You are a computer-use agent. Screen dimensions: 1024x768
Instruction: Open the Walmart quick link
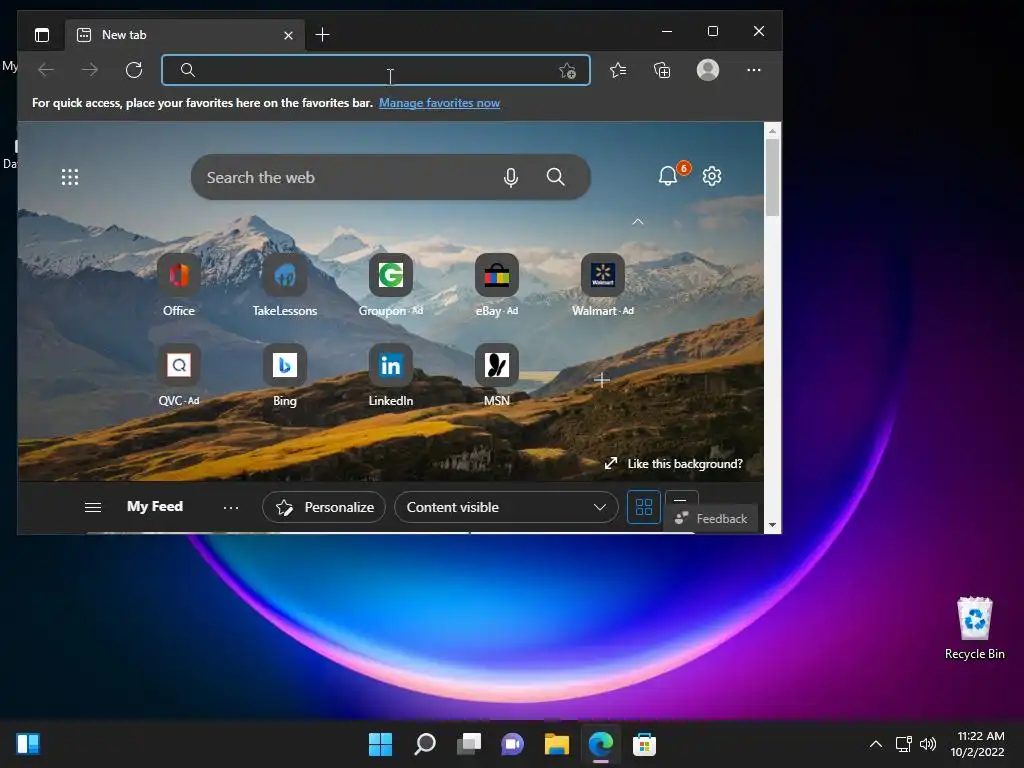click(x=603, y=285)
